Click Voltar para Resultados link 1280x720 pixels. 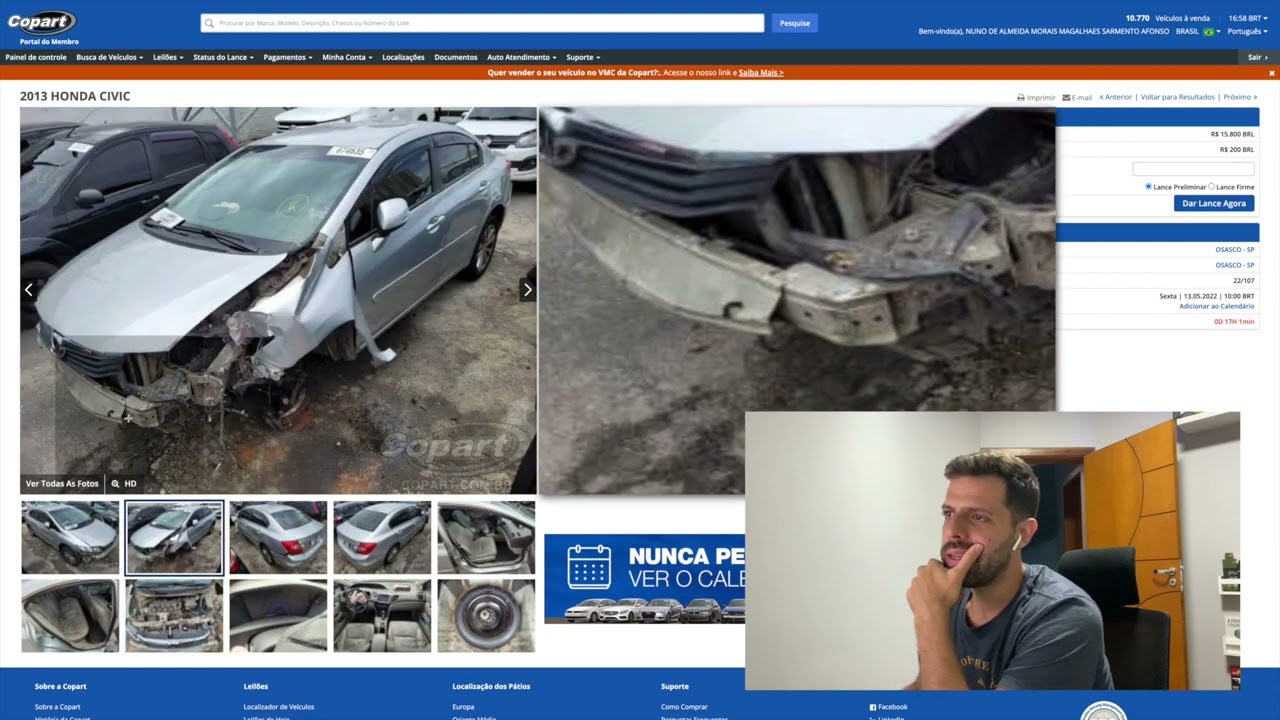tap(1177, 97)
